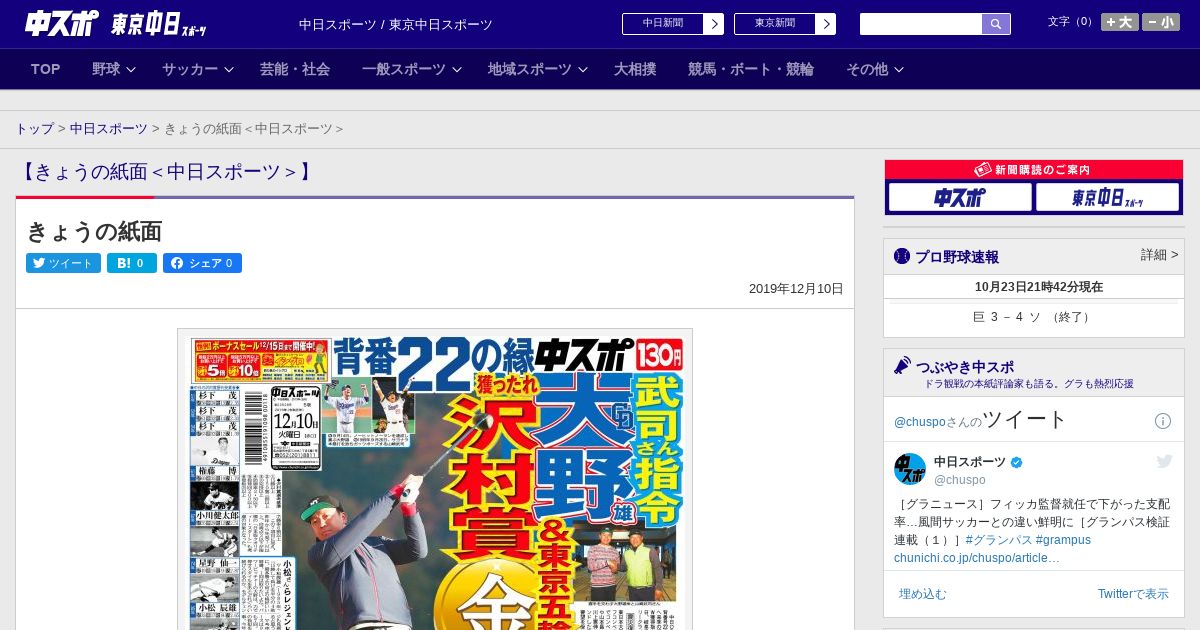This screenshot has width=1200, height=630.
Task: Click Twitterで表示 link
Action: [1133, 594]
